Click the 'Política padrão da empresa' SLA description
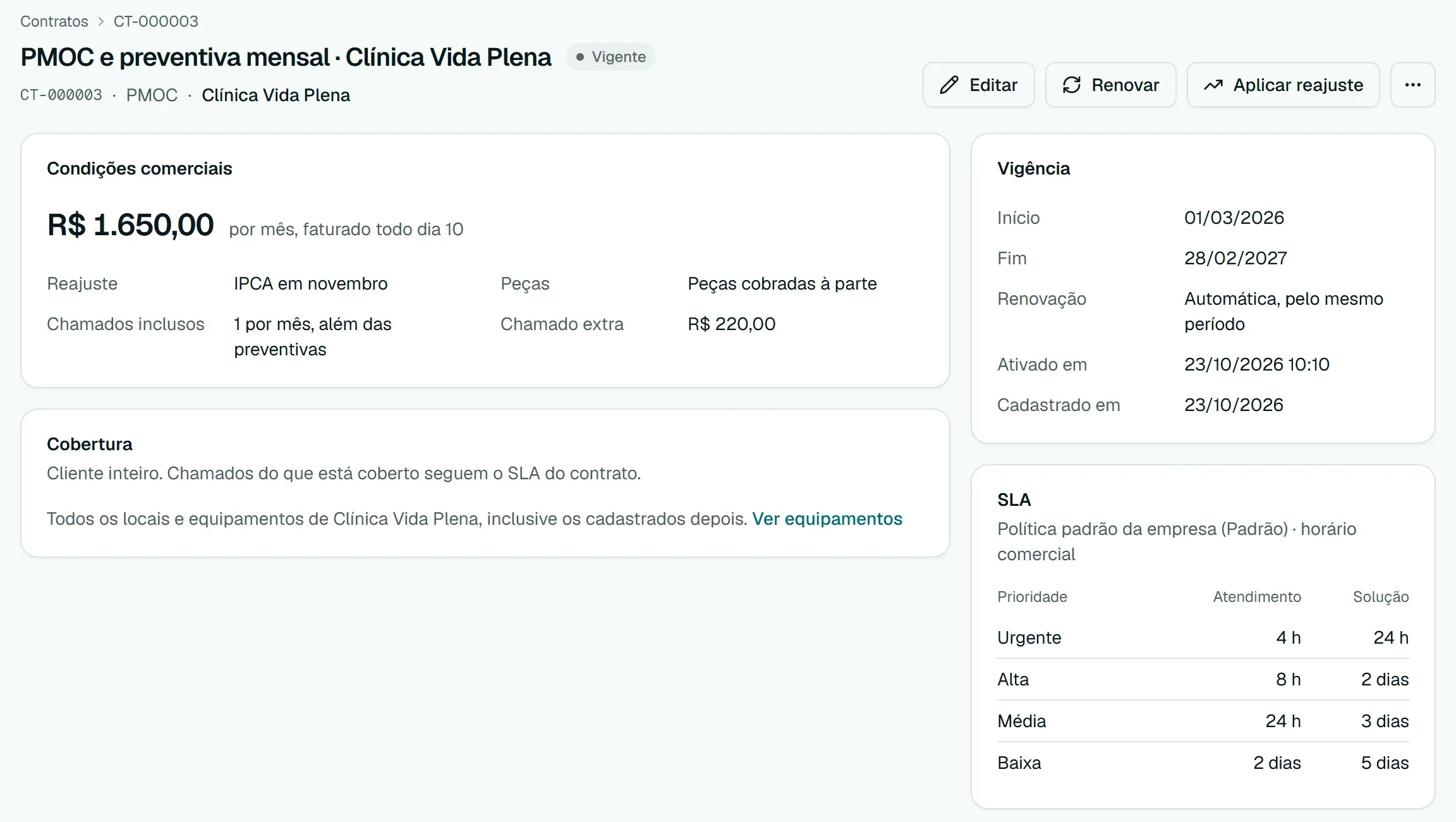 tap(1177, 541)
